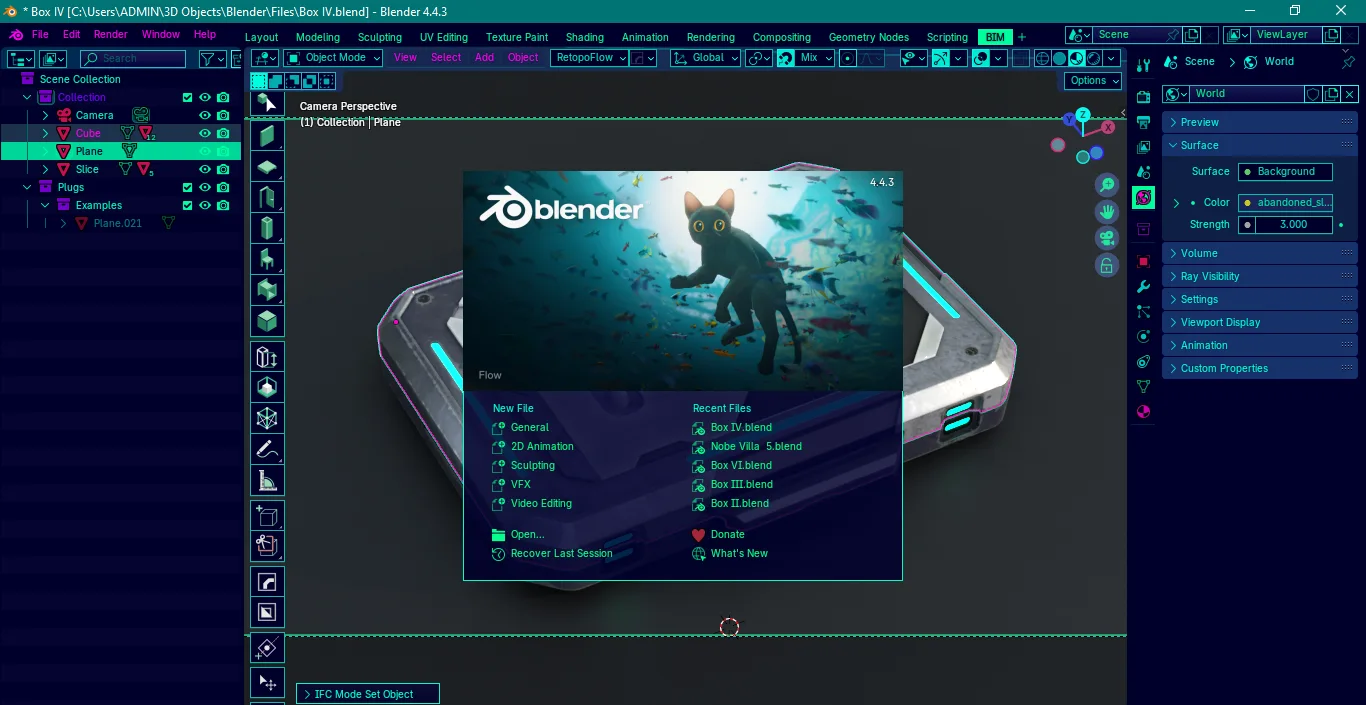Create new General file from splash
This screenshot has width=1366, height=705.
pyautogui.click(x=530, y=428)
